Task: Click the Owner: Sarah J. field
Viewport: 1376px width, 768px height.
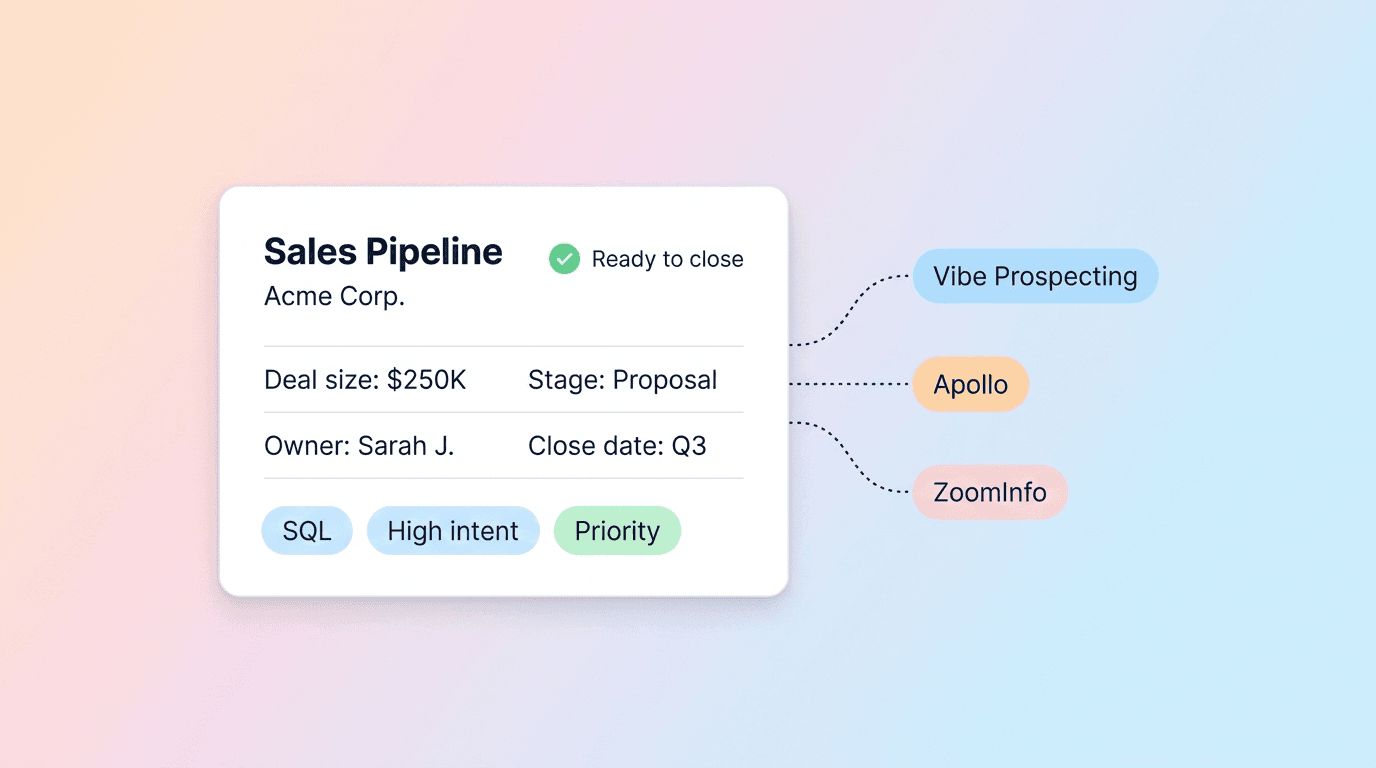Action: point(359,446)
